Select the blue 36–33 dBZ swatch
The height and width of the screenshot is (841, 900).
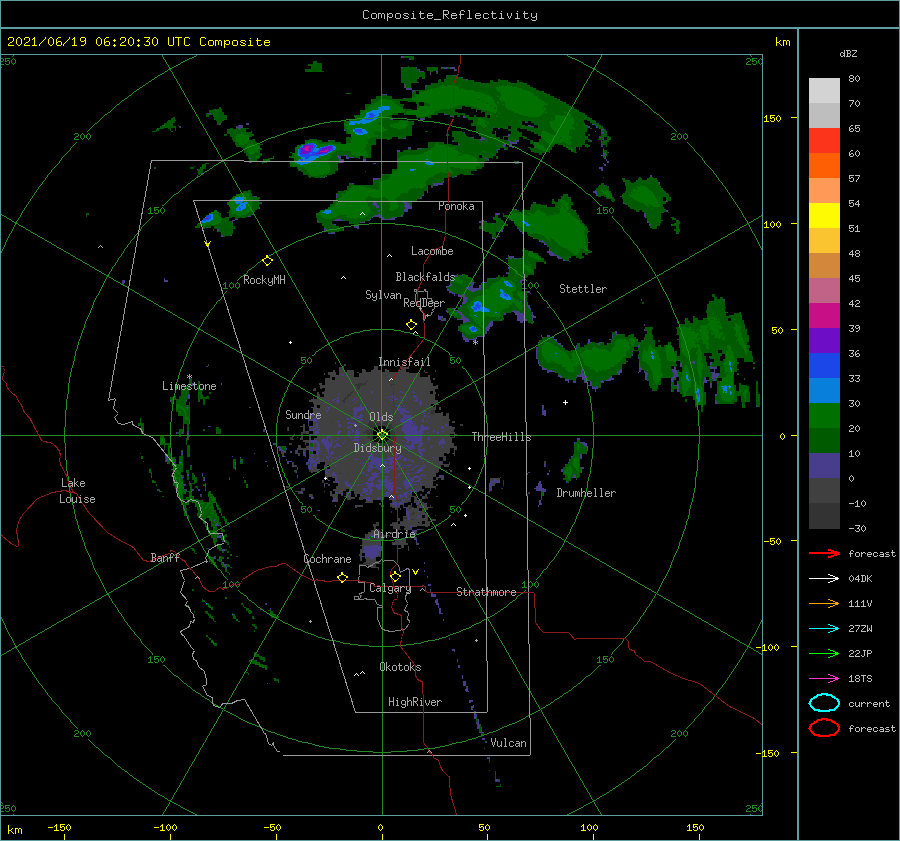824,366
